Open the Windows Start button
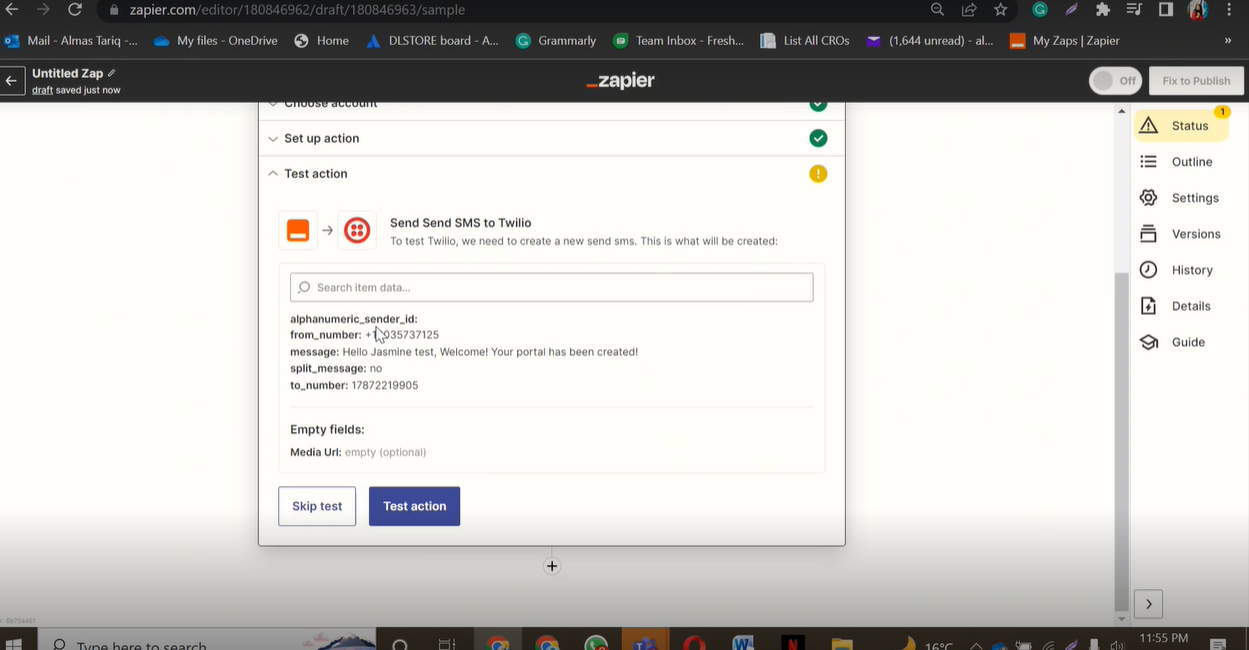1249x650 pixels. pyautogui.click(x=14, y=644)
